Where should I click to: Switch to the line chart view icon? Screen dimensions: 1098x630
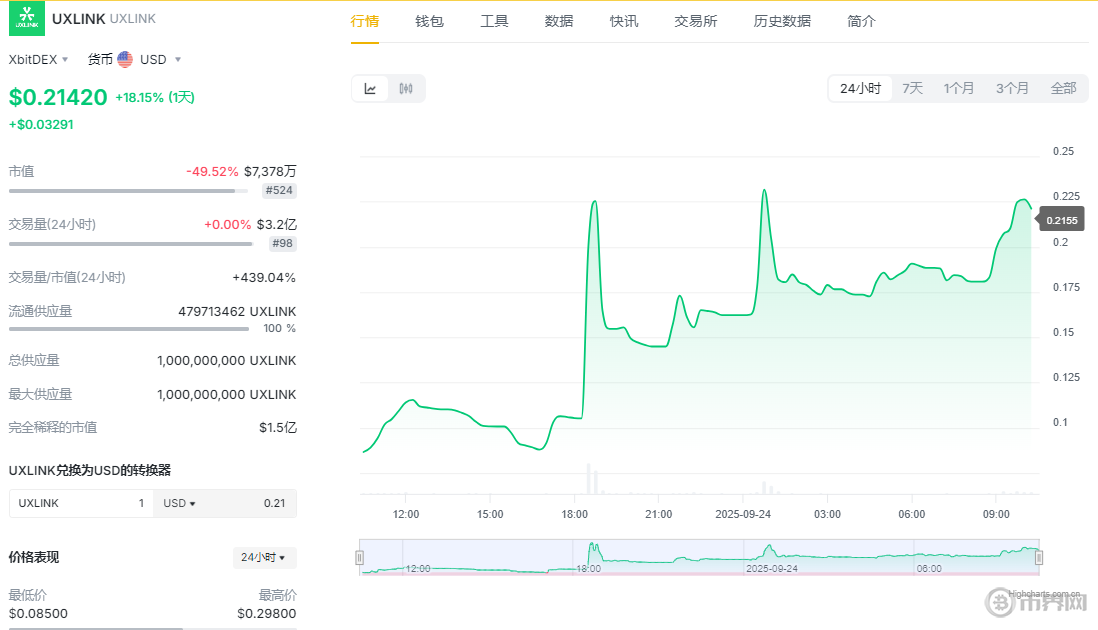tap(370, 89)
